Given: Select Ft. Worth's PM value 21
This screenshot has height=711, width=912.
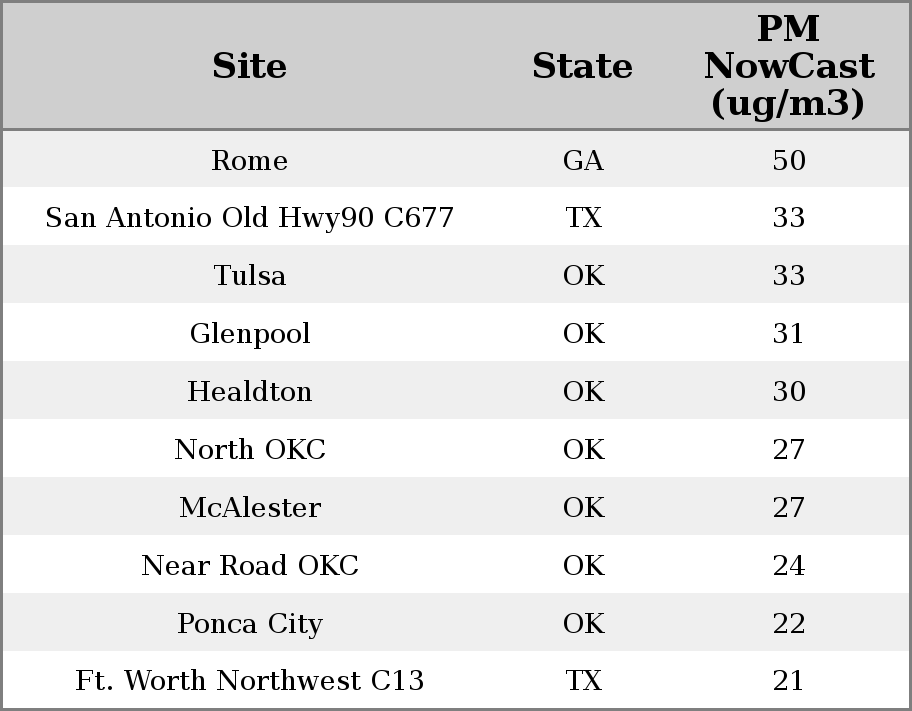Looking at the screenshot, I should click(x=789, y=681).
